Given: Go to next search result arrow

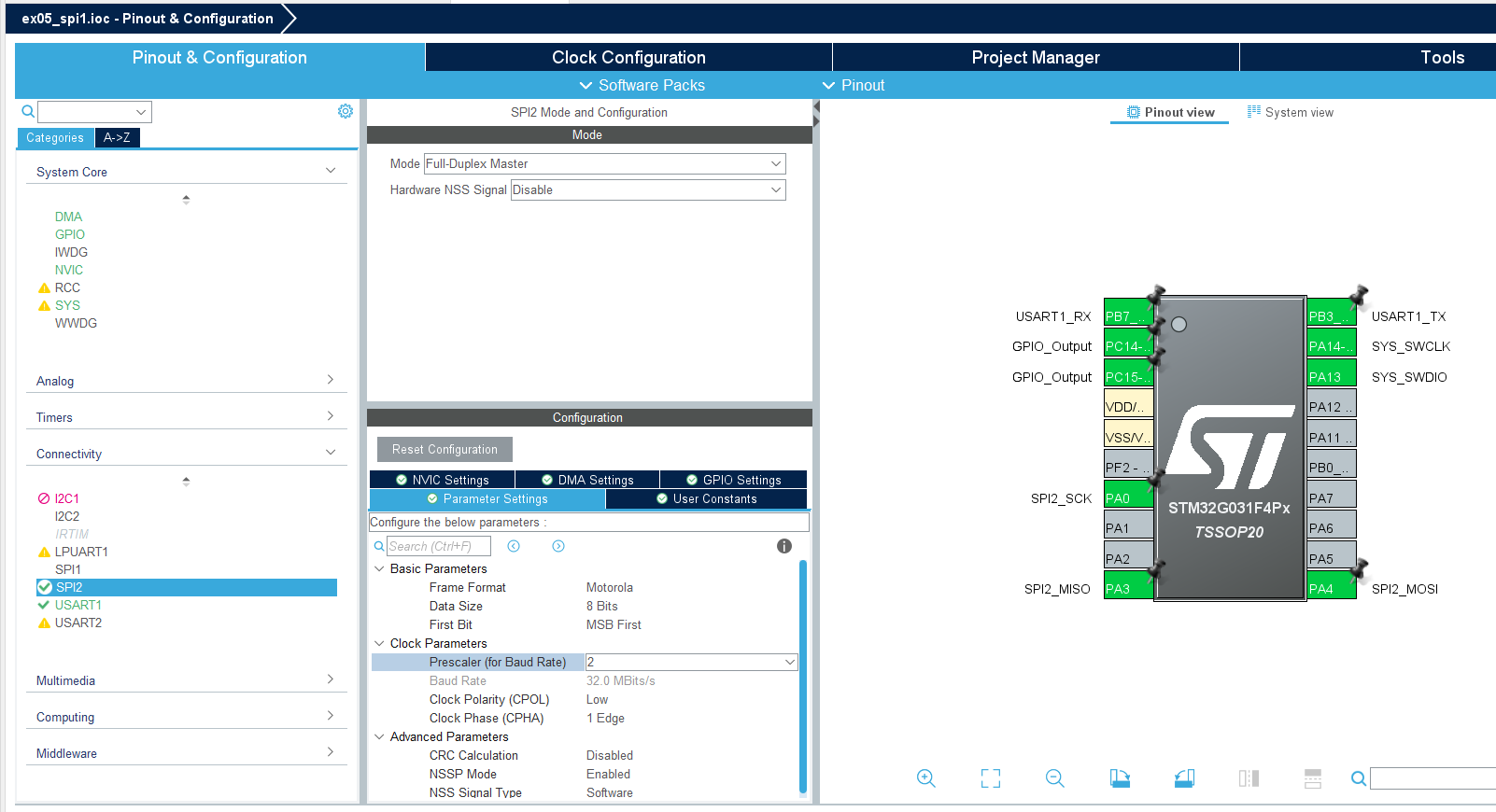Looking at the screenshot, I should point(558,546).
